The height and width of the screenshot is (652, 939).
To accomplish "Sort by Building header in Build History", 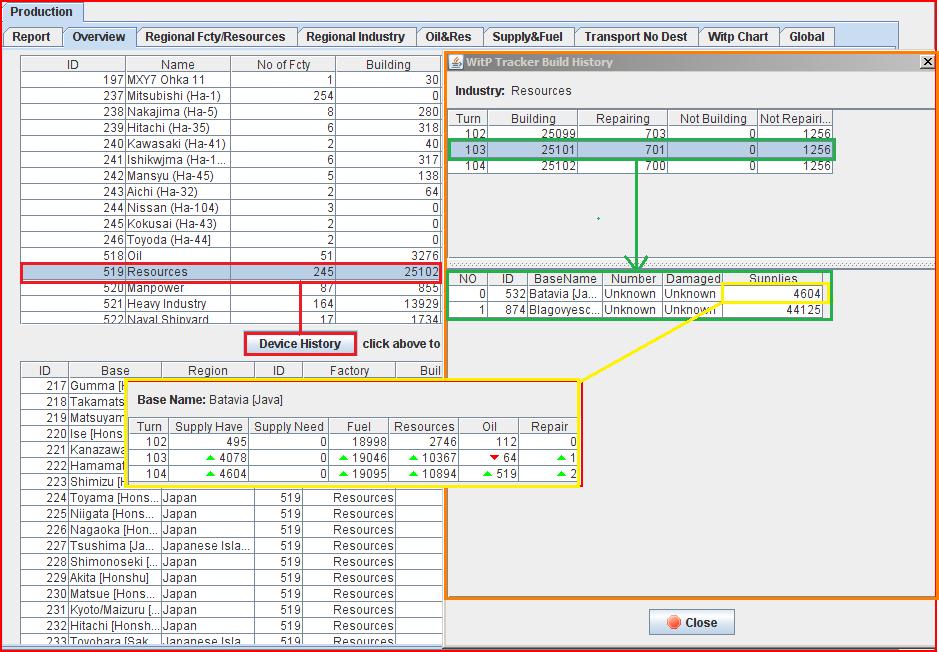I will point(533,118).
